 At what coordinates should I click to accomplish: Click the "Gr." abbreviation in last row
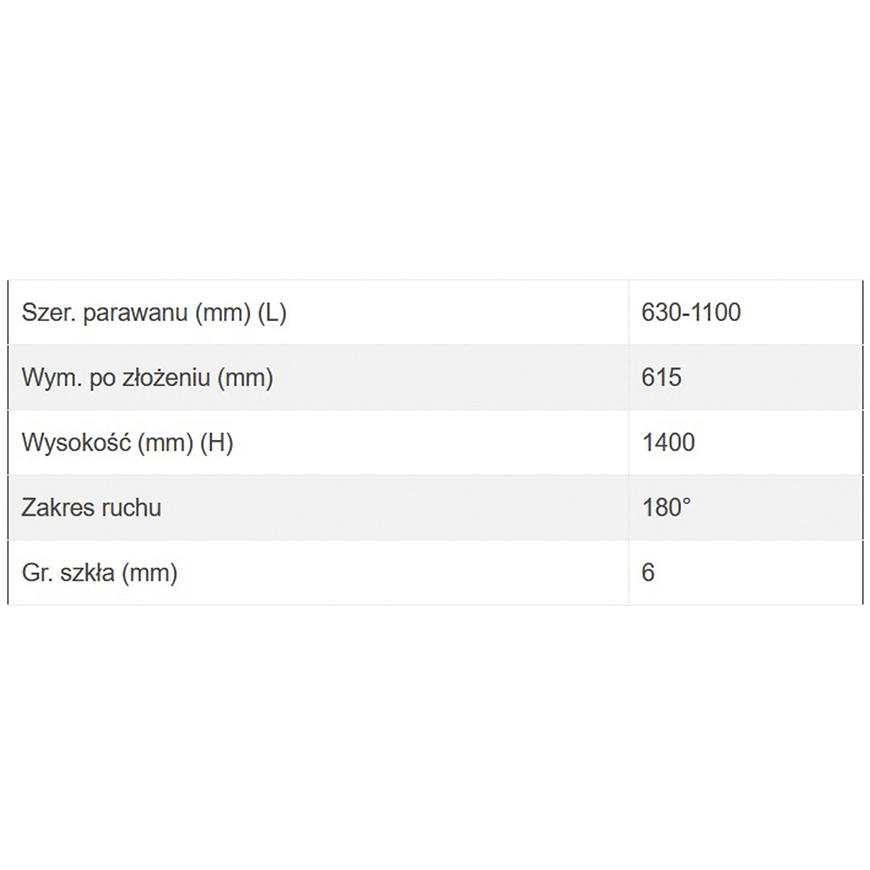[x=34, y=573]
